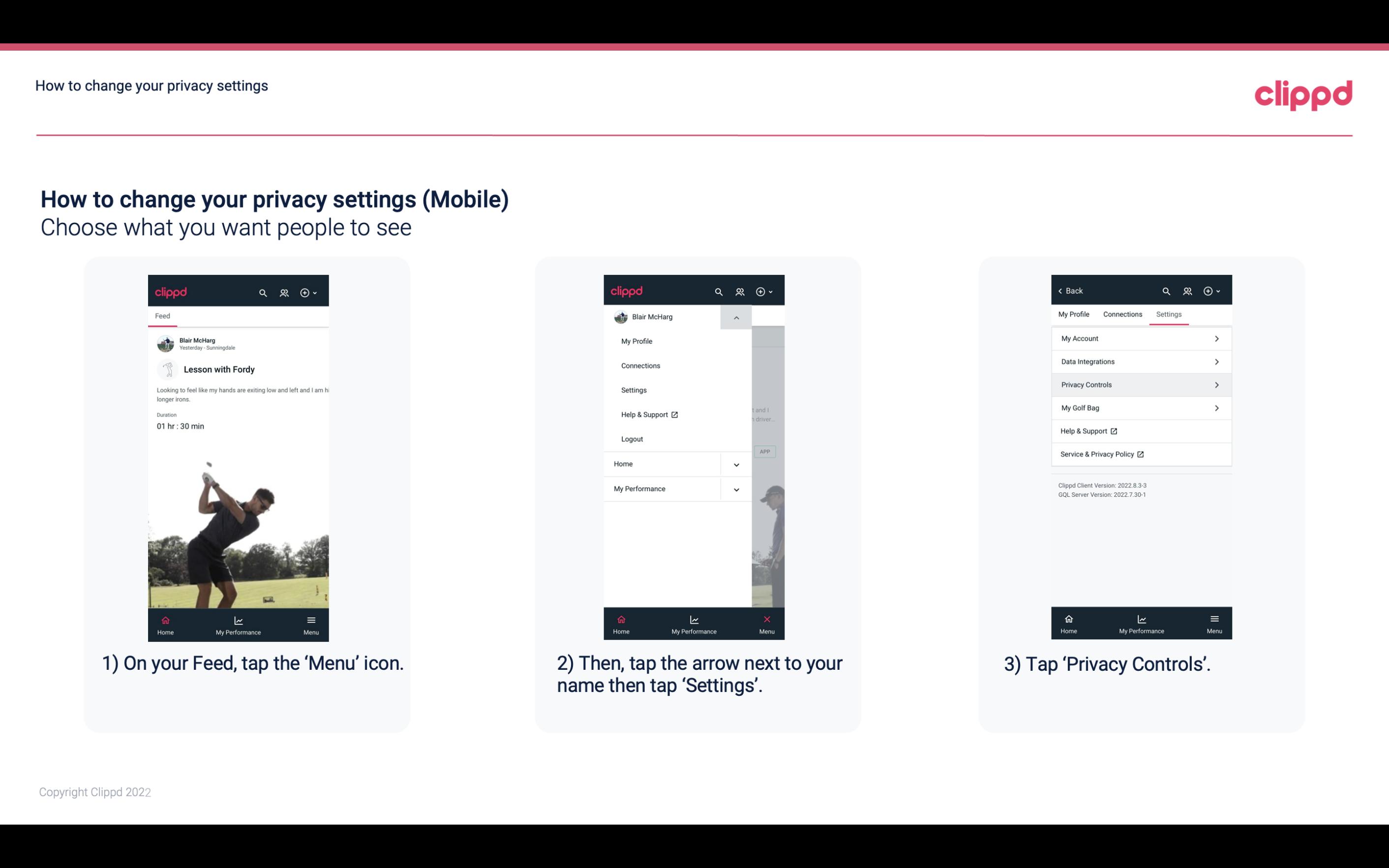The height and width of the screenshot is (868, 1389).
Task: Tap the Profile icon in navigation bar
Action: coord(284,291)
